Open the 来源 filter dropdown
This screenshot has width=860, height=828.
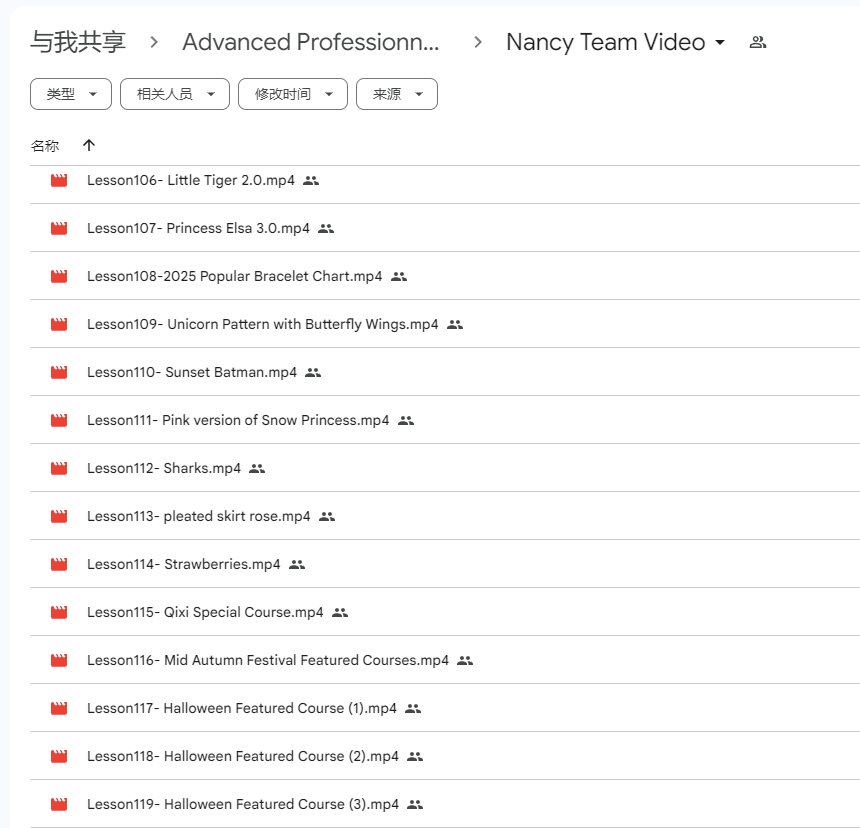tap(396, 94)
